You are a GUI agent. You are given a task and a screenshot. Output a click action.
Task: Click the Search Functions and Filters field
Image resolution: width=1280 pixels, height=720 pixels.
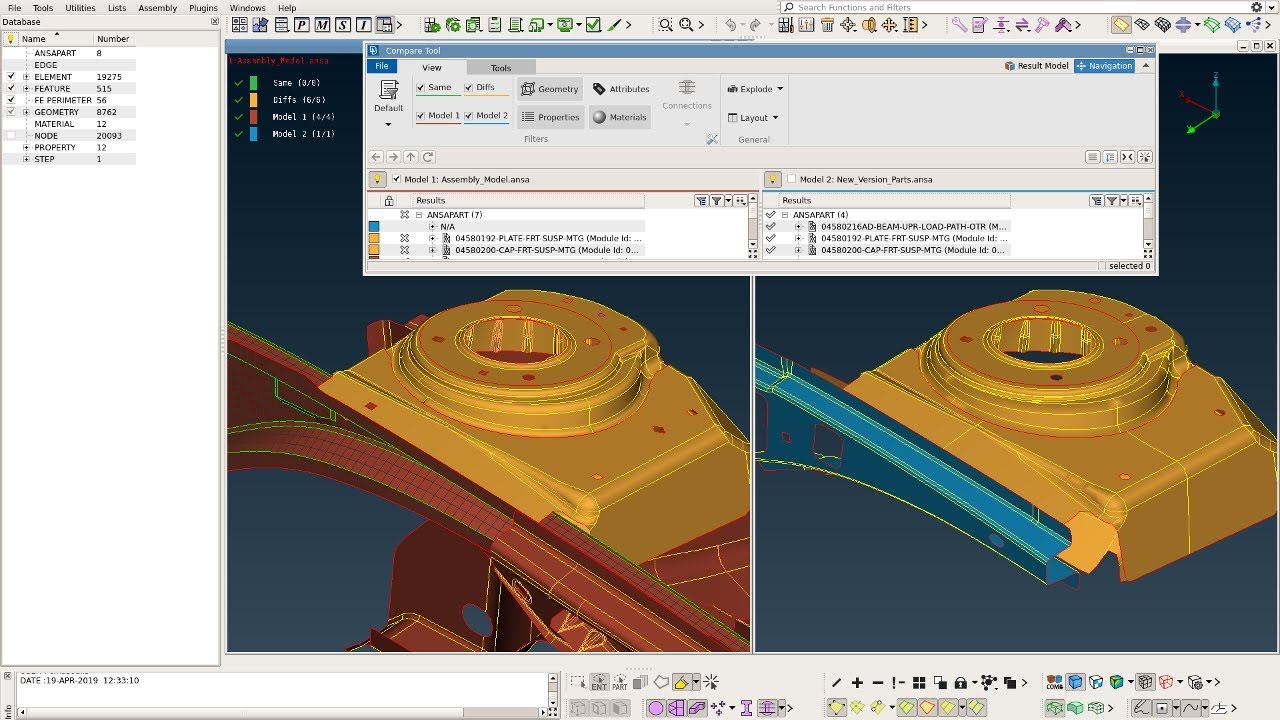click(x=1014, y=7)
